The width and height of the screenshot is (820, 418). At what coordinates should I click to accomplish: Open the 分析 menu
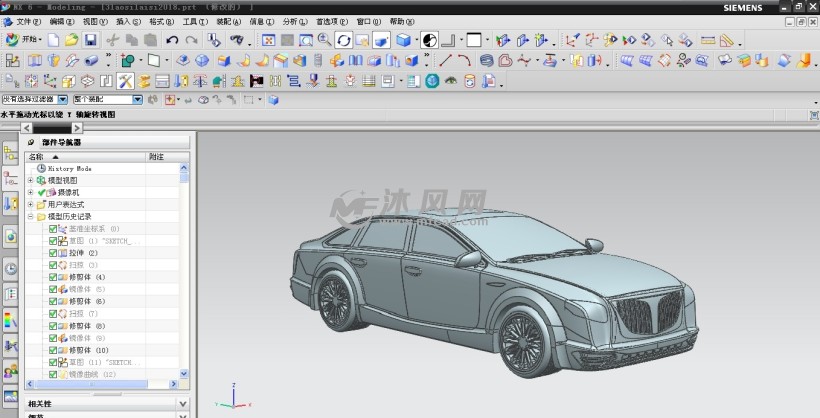(295, 21)
